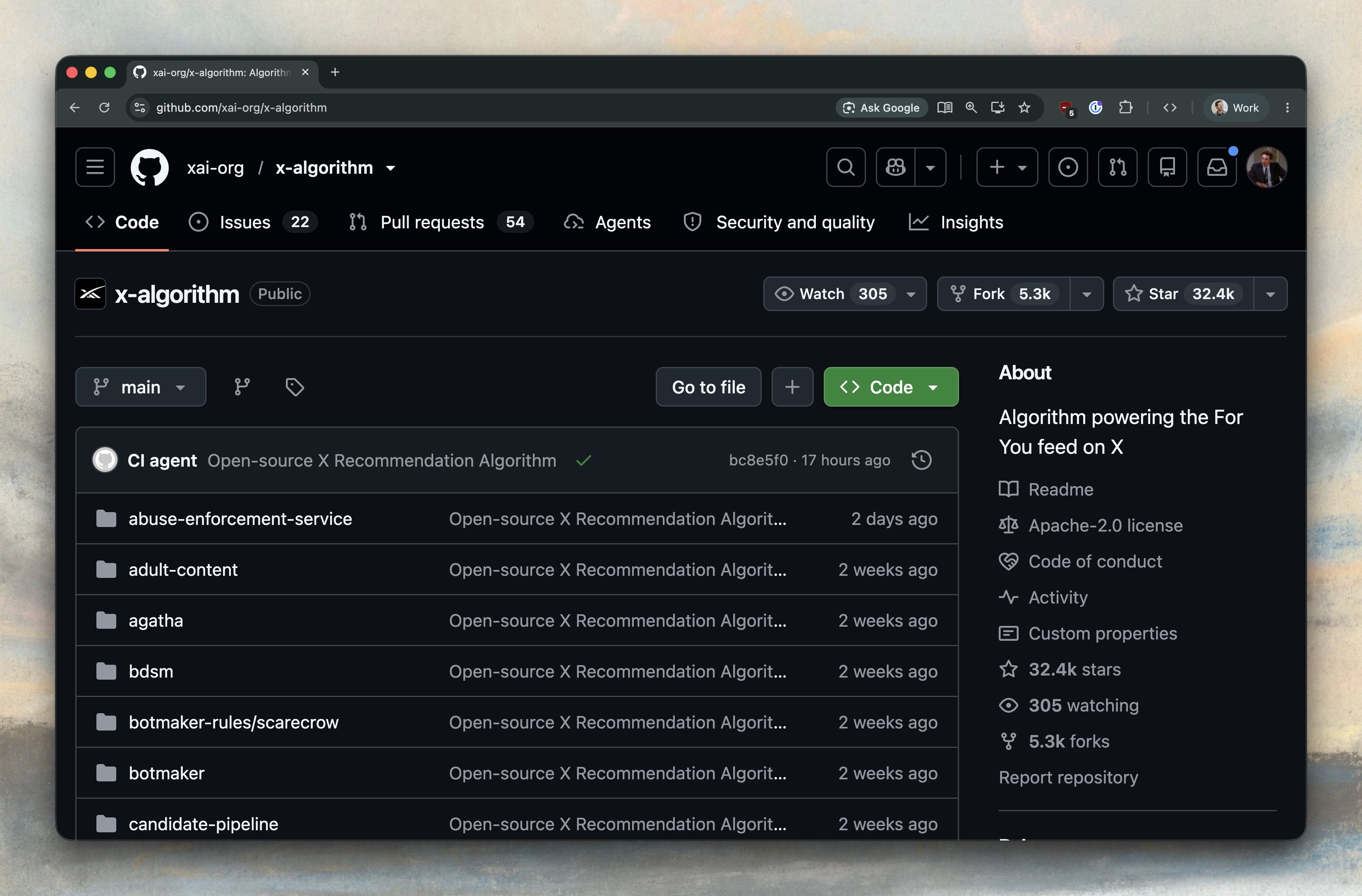Click the Go to file button

point(708,387)
